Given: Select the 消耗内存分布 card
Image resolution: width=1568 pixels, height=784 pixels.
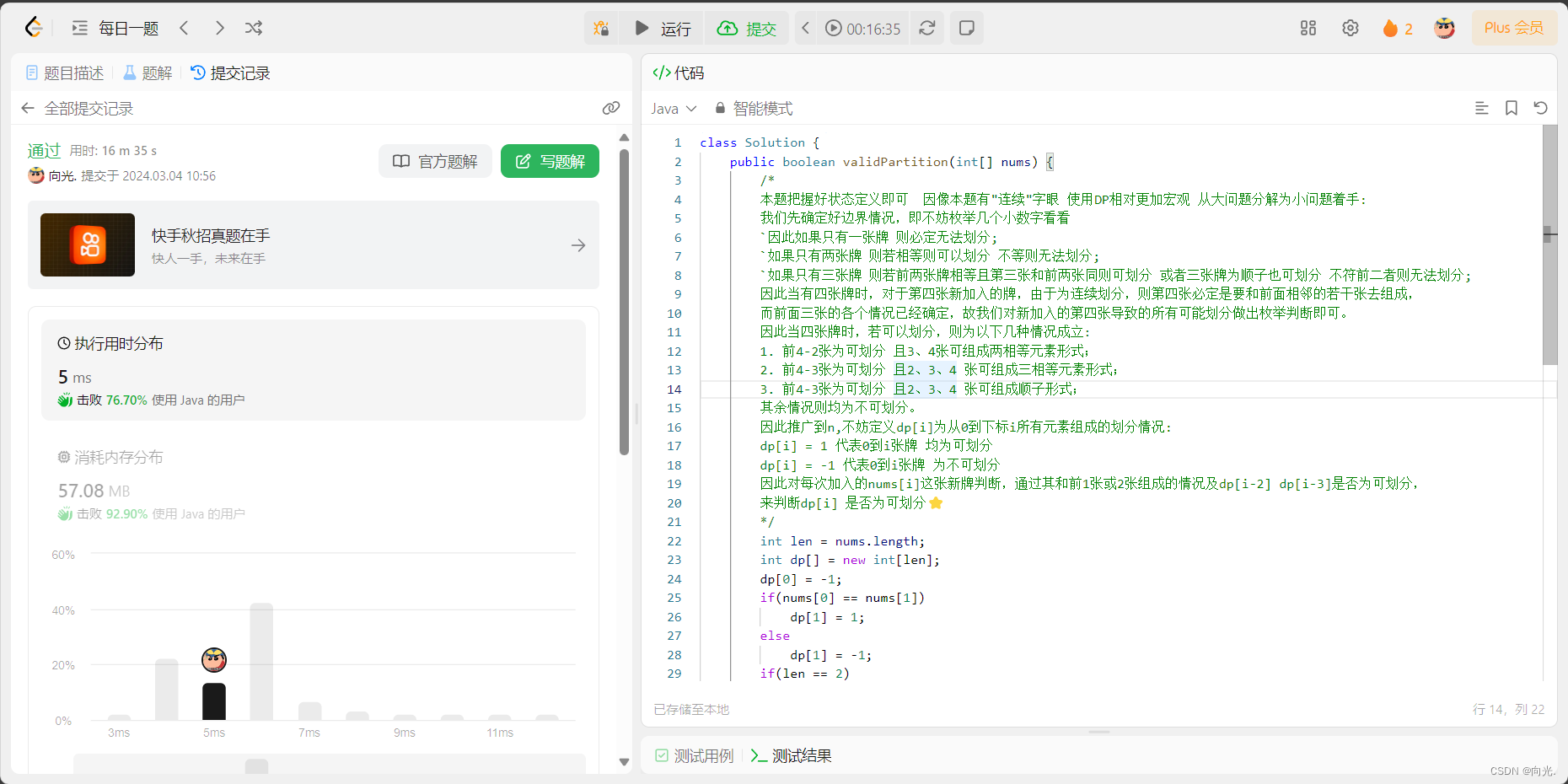Looking at the screenshot, I should [x=314, y=485].
